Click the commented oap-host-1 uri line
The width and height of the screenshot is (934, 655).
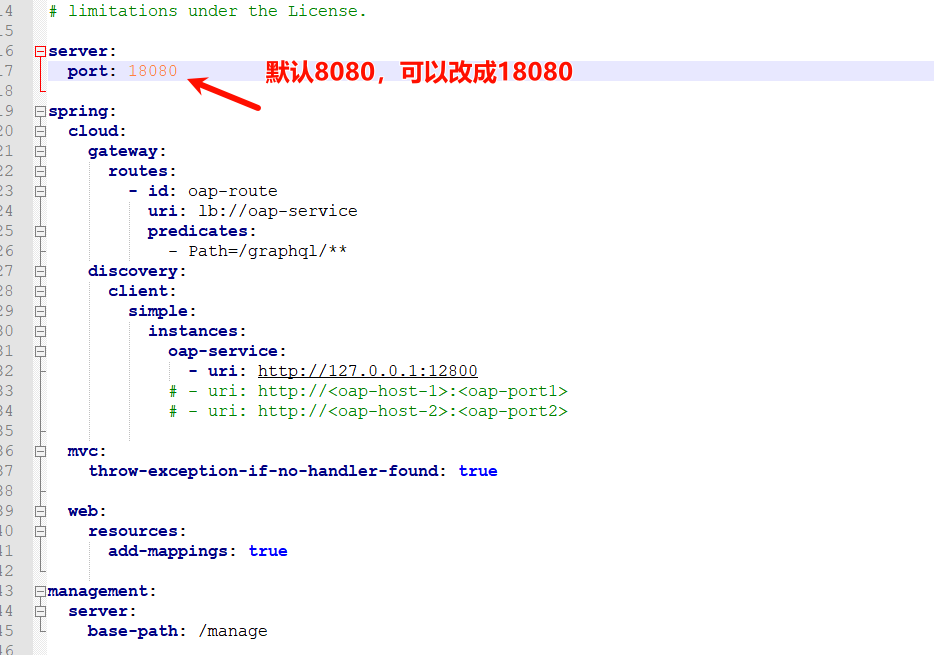click(367, 391)
